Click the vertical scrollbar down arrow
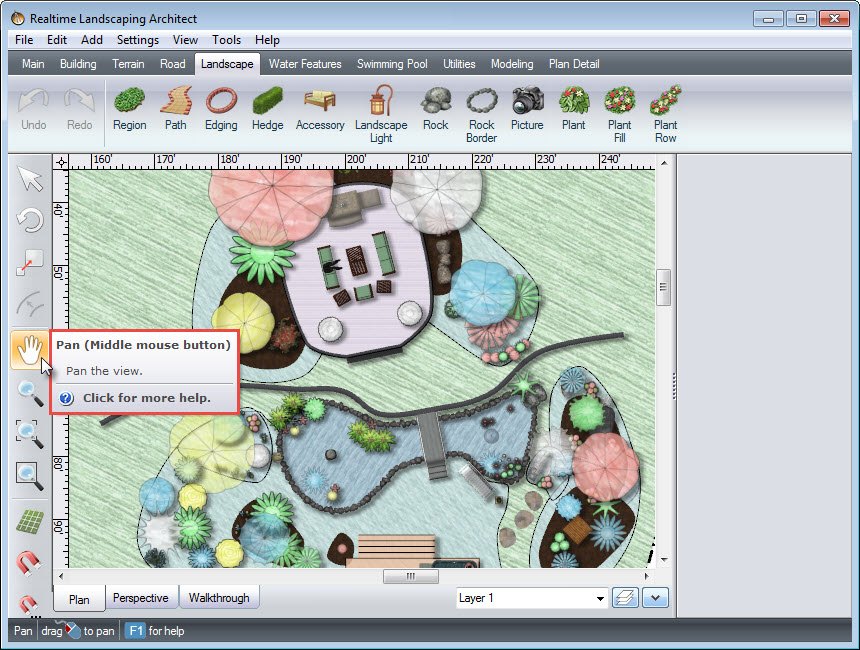Viewport: 860px width, 650px height. pos(664,560)
